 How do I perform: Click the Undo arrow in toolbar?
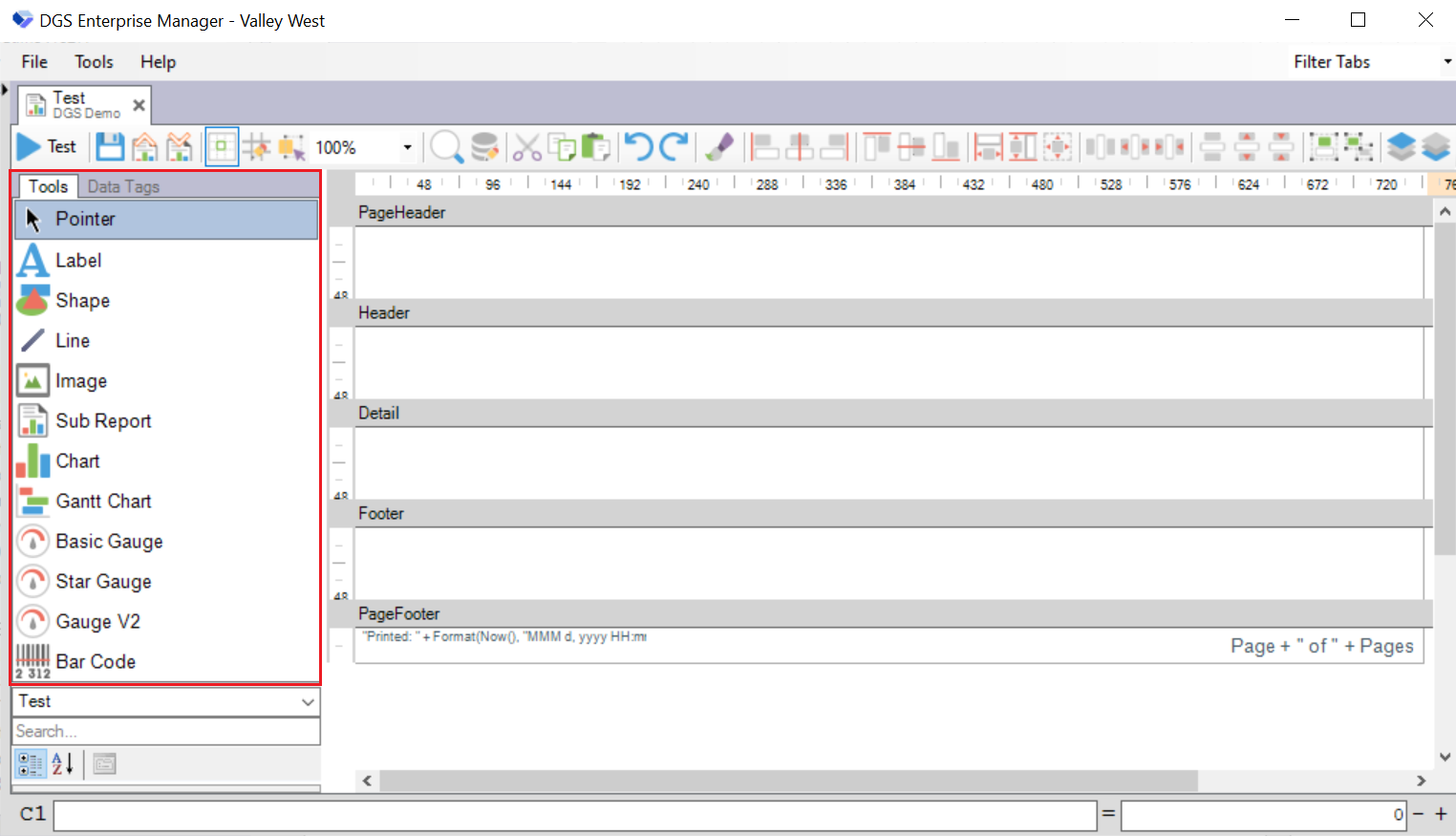pyautogui.click(x=638, y=147)
